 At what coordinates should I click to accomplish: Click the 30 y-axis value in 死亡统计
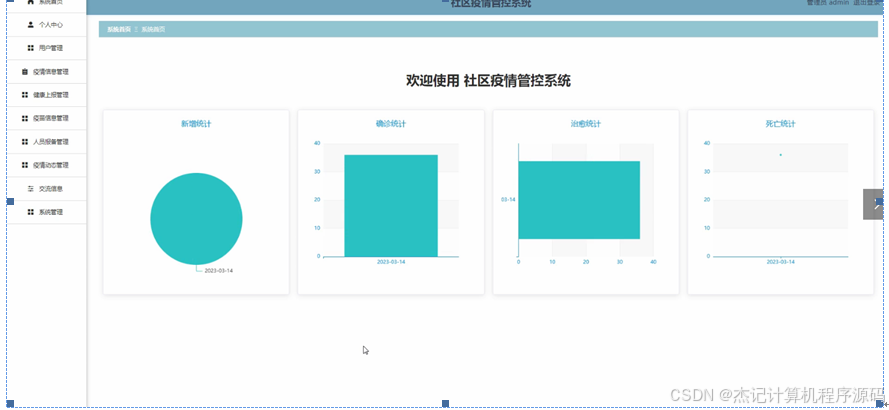(708, 171)
